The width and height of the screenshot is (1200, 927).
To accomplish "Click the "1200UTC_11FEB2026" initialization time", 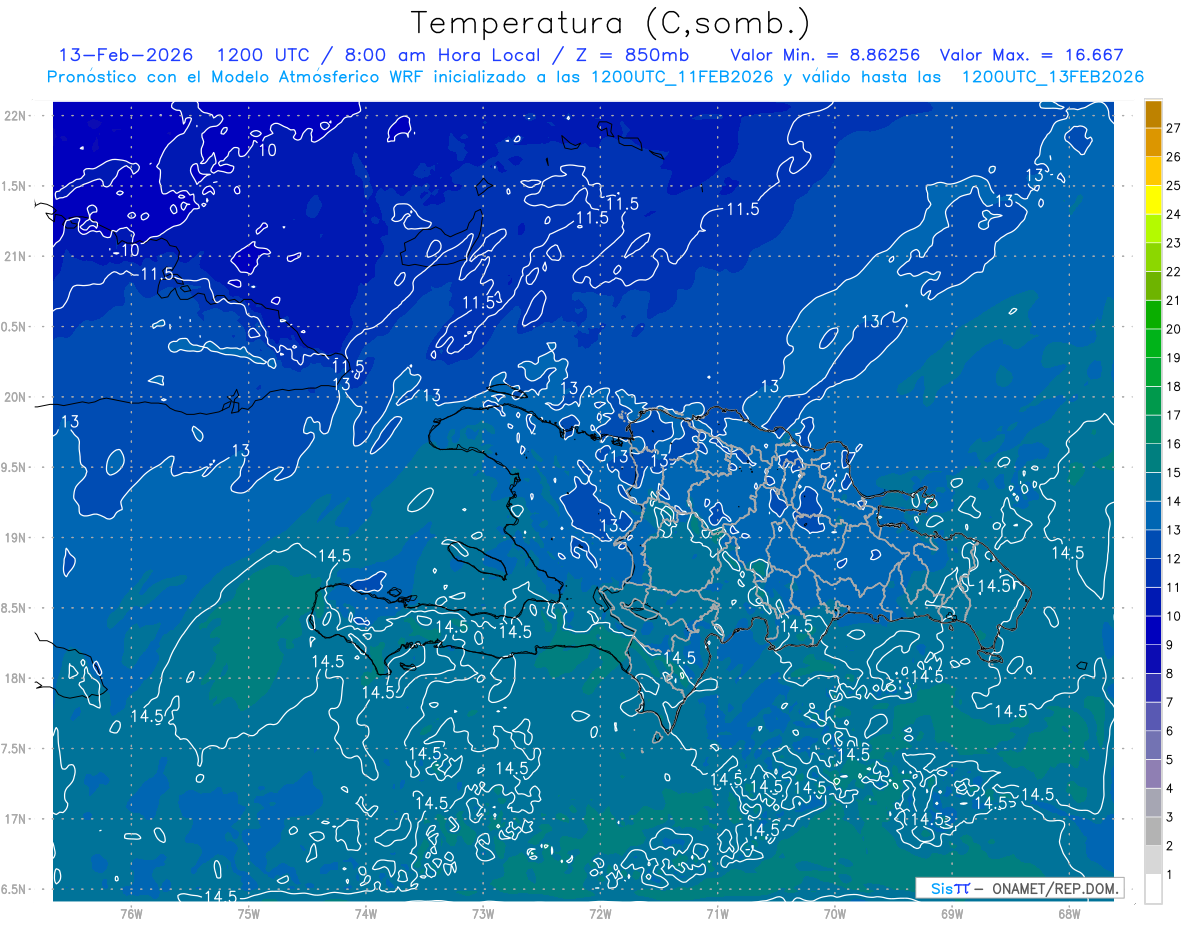I will 682,77.
